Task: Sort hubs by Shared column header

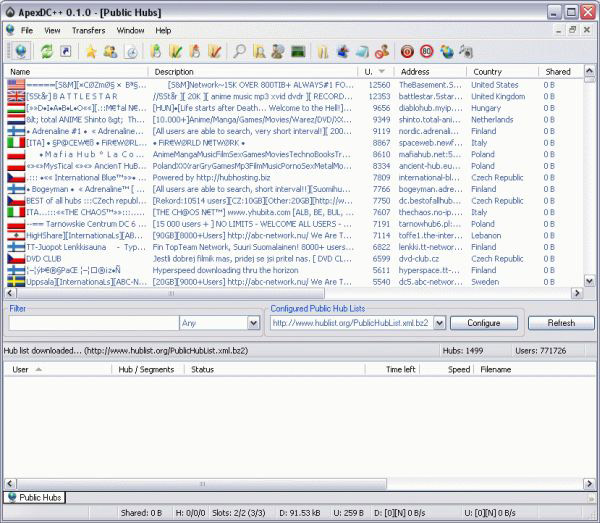Action: click(x=561, y=72)
